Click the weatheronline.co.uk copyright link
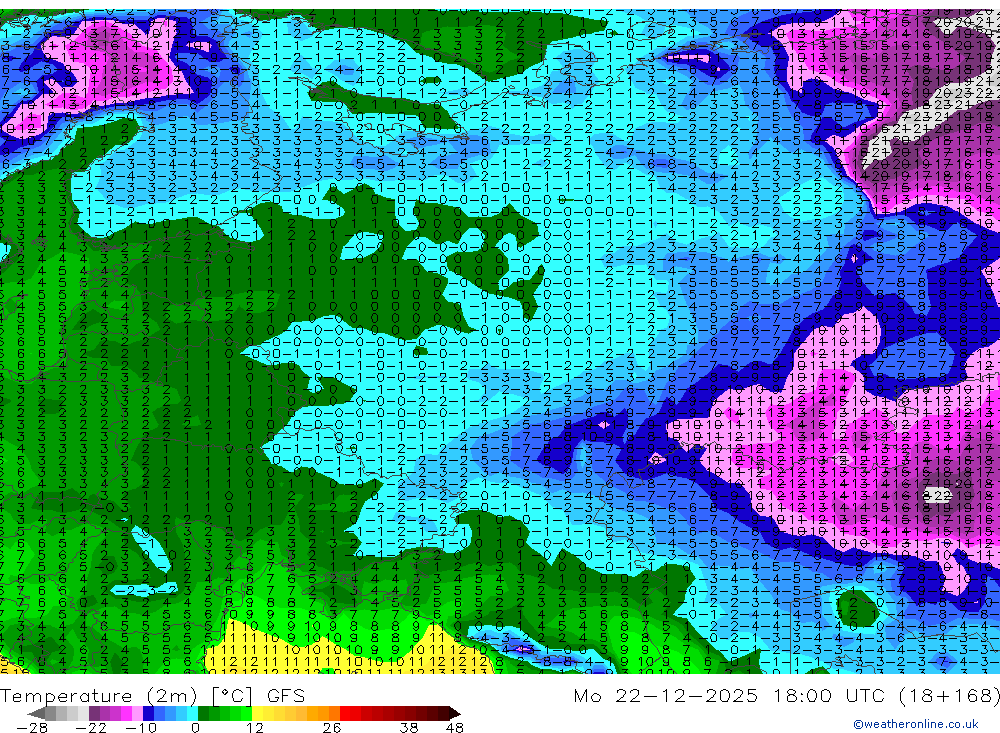1000x733 pixels. tap(915, 723)
